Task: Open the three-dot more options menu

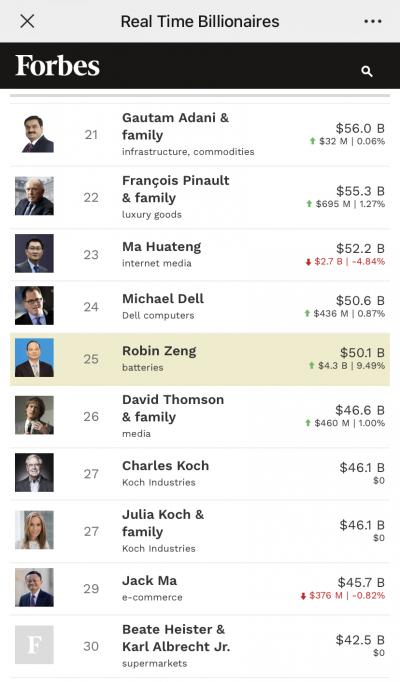Action: [373, 21]
